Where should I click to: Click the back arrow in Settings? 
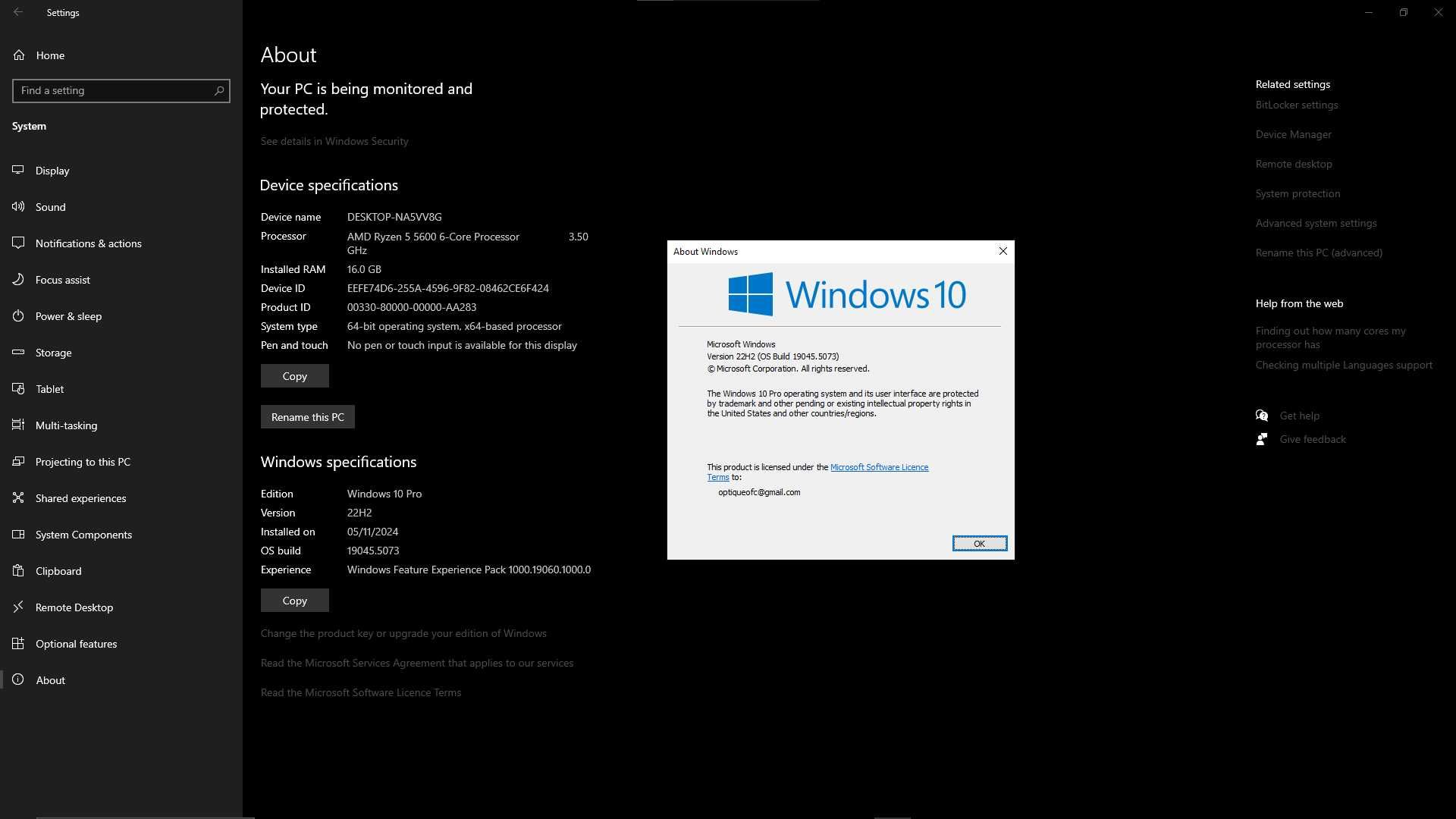[18, 12]
